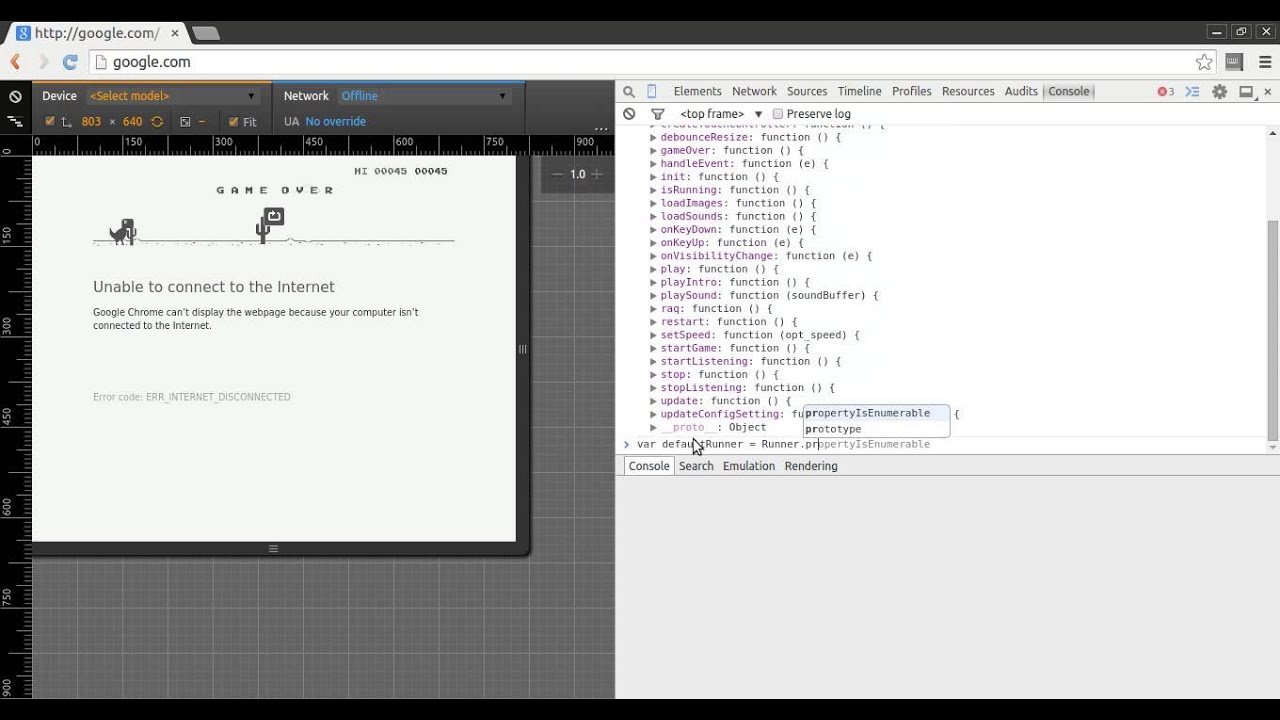
Task: Open the three-dots more overrides menu
Action: coord(601,128)
